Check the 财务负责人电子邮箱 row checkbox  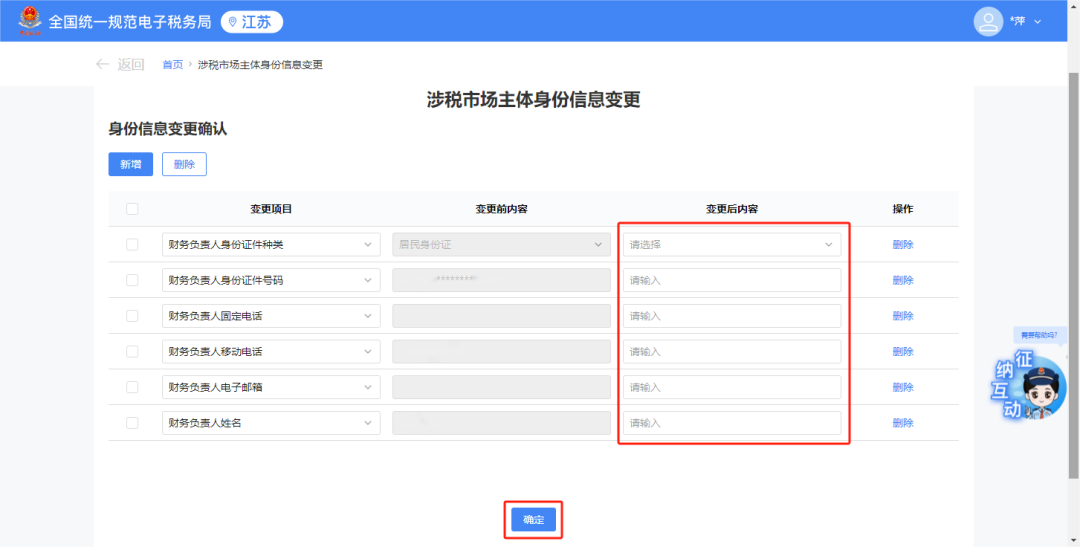point(132,387)
